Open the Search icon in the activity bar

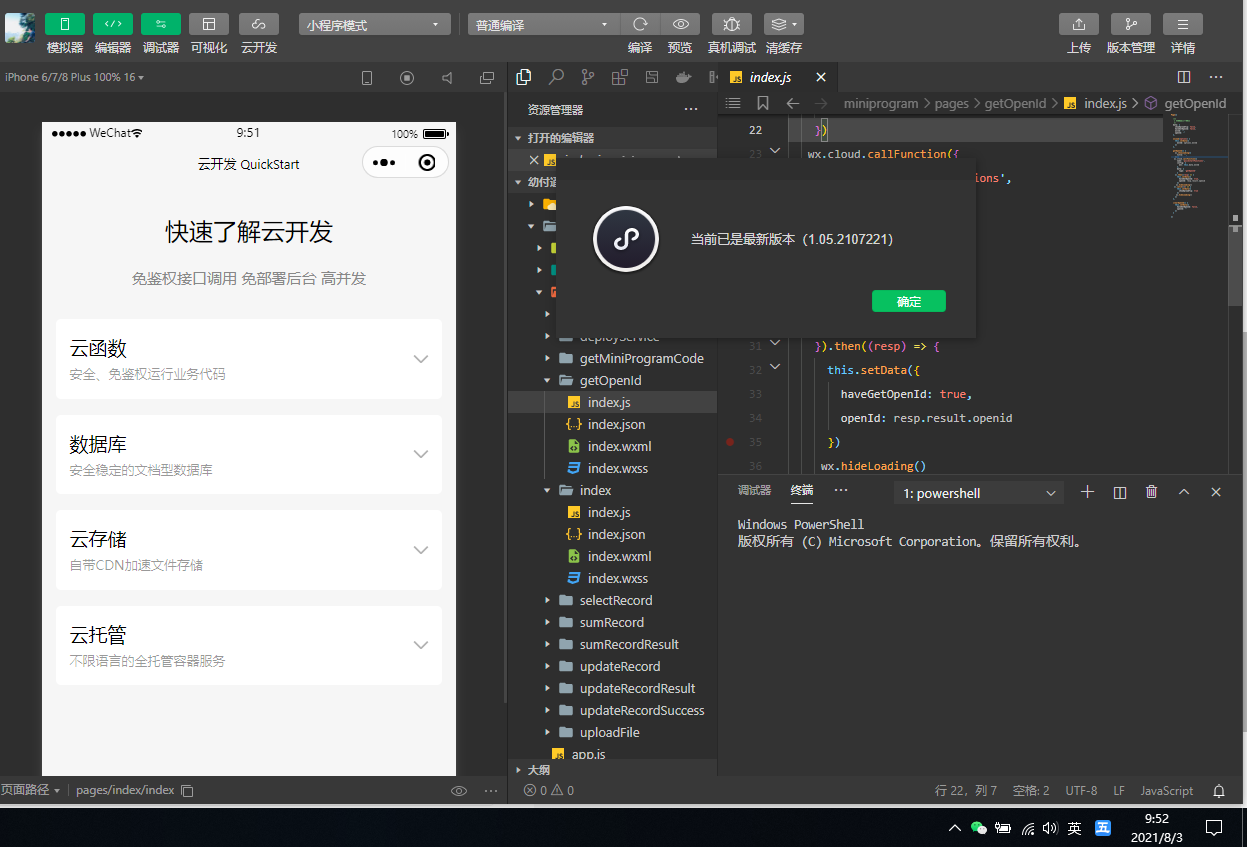pos(556,76)
